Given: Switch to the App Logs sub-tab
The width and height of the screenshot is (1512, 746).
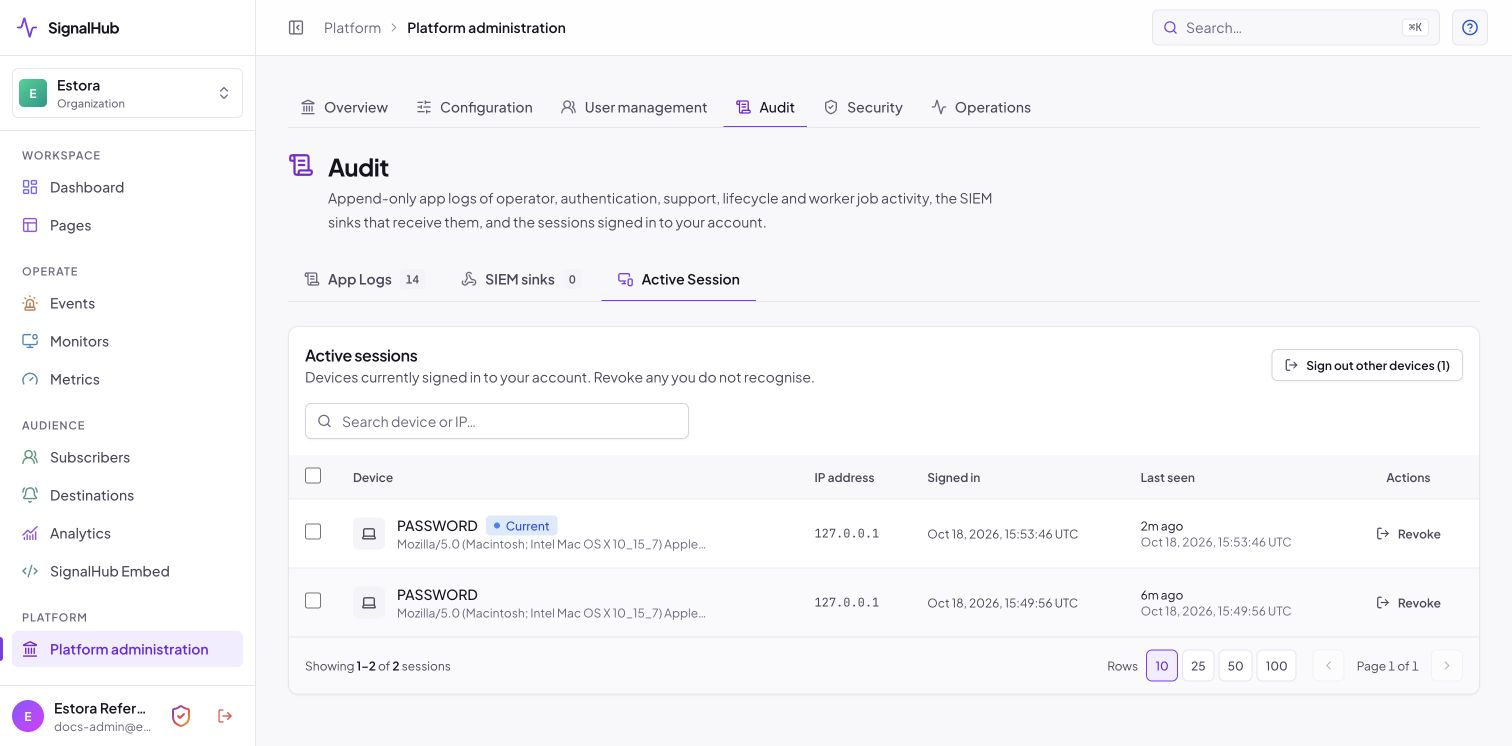Looking at the screenshot, I should (x=364, y=280).
